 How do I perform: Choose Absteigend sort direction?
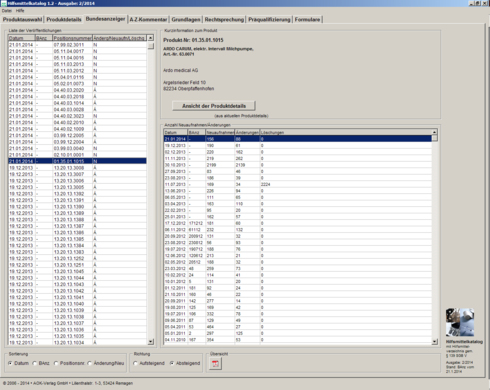(172, 363)
